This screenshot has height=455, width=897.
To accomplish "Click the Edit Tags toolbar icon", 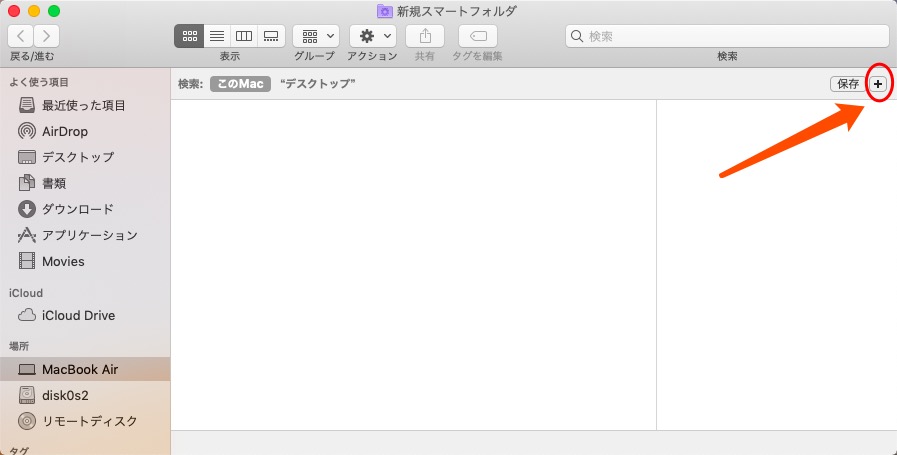I will [478, 36].
